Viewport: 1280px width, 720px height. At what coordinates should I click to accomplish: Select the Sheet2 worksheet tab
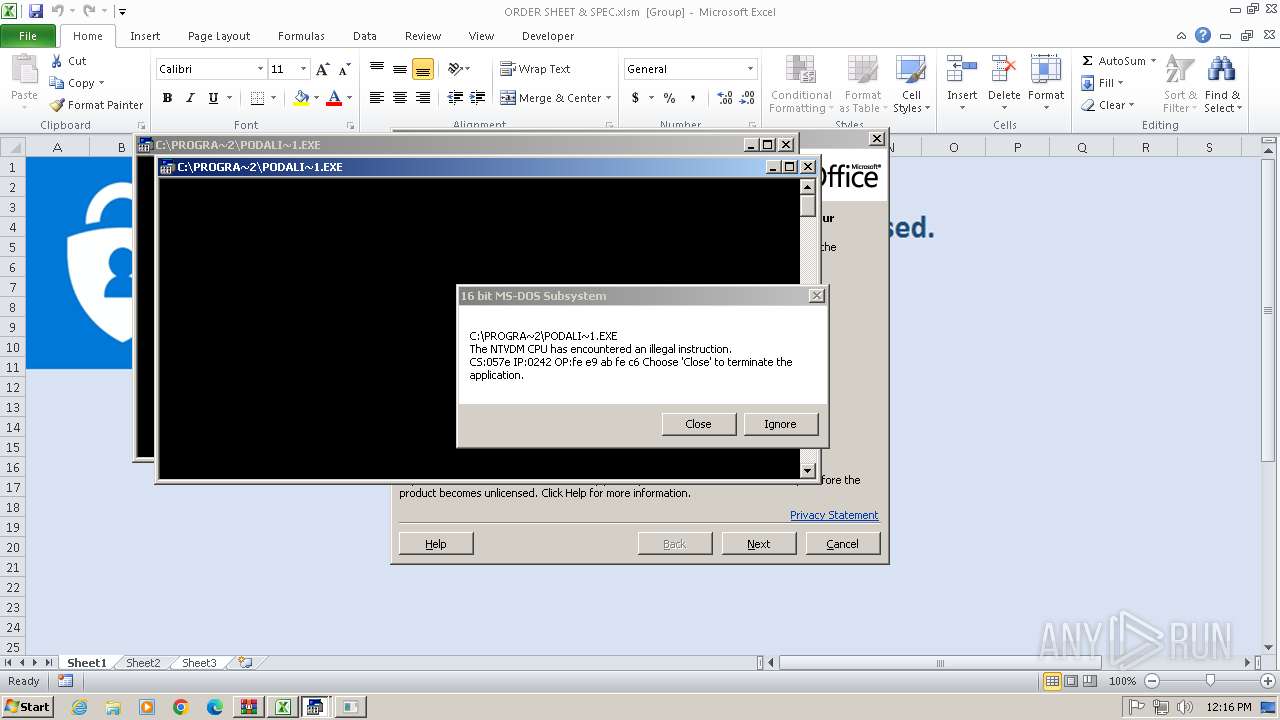click(x=143, y=663)
